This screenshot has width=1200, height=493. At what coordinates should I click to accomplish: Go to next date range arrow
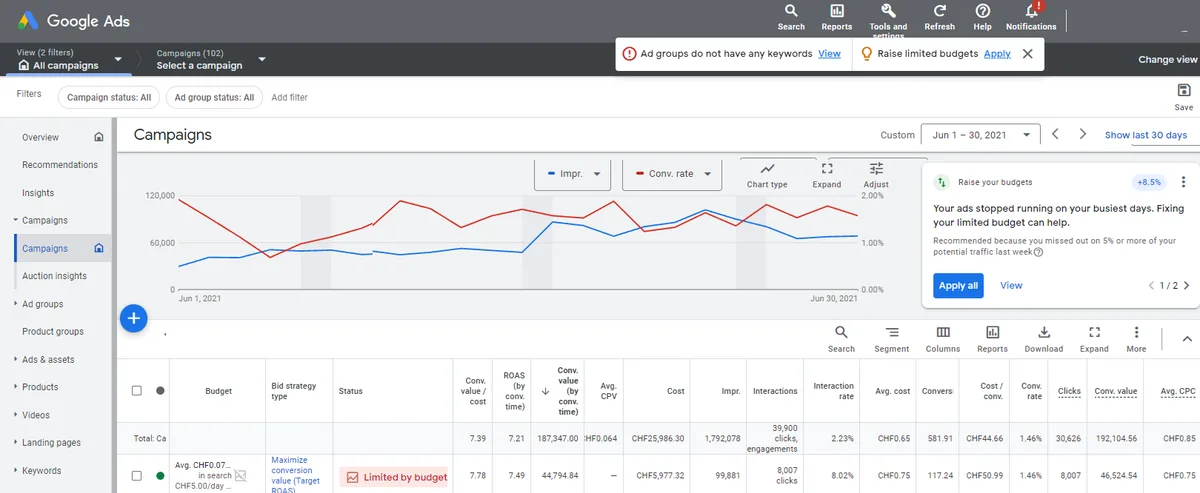1083,134
